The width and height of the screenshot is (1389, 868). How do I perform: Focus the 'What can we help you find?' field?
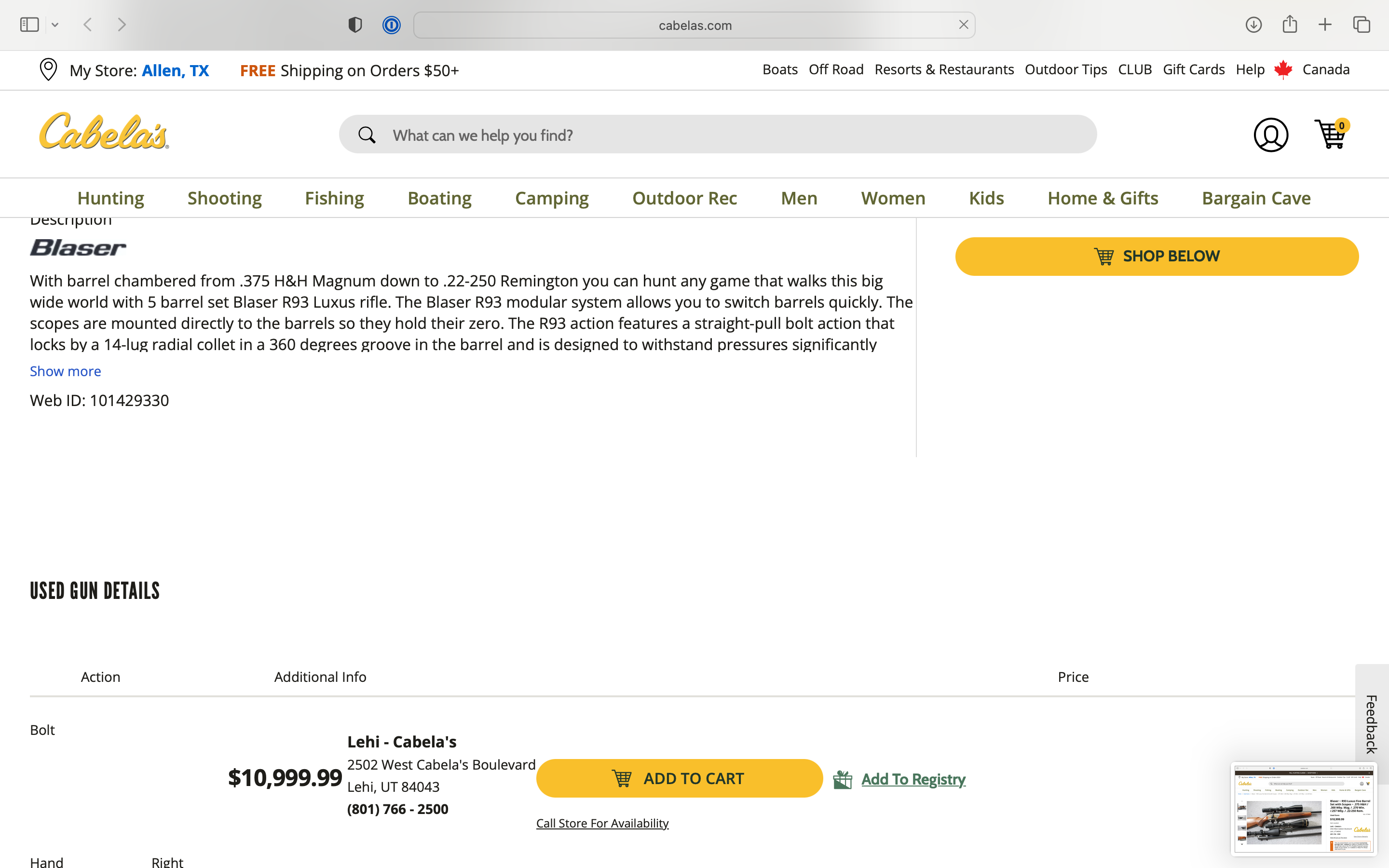pyautogui.click(x=718, y=135)
